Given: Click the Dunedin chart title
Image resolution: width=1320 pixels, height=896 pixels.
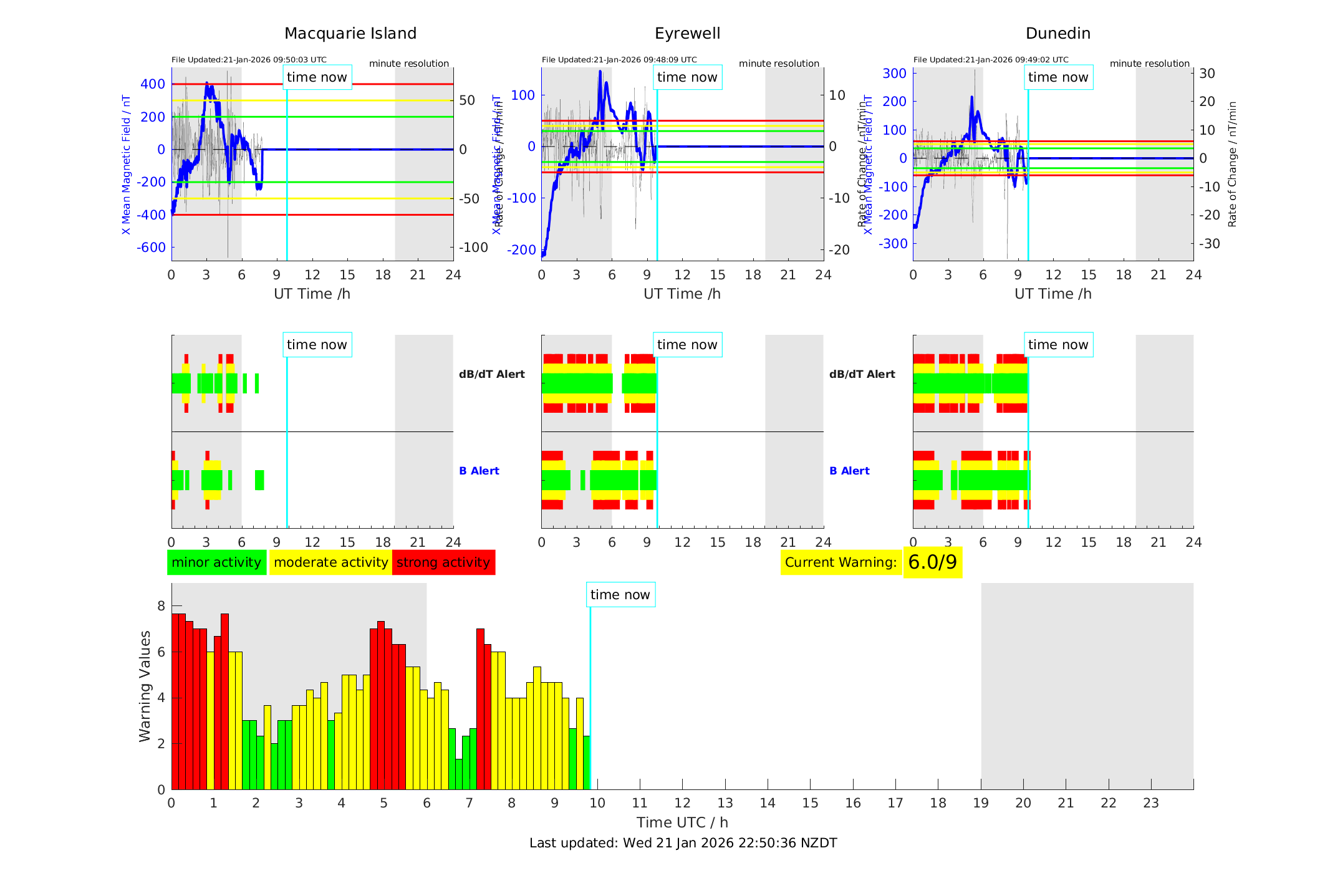Looking at the screenshot, I should (x=1057, y=34).
